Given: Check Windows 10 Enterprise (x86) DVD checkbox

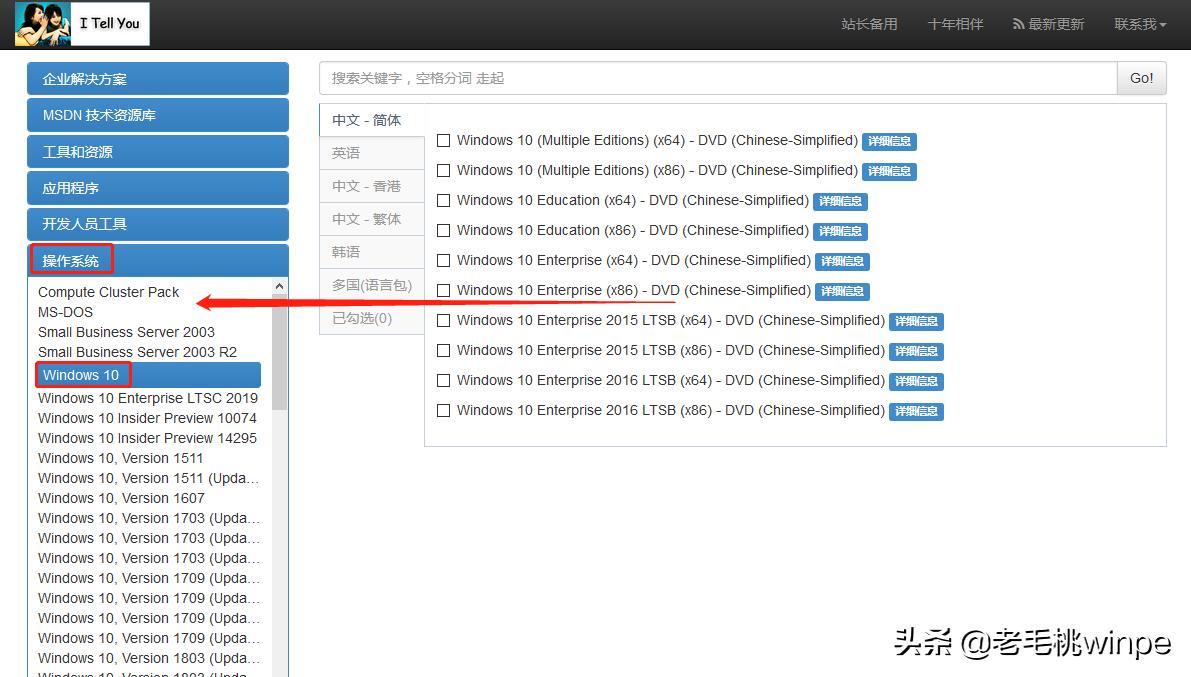Looking at the screenshot, I should pyautogui.click(x=444, y=291).
